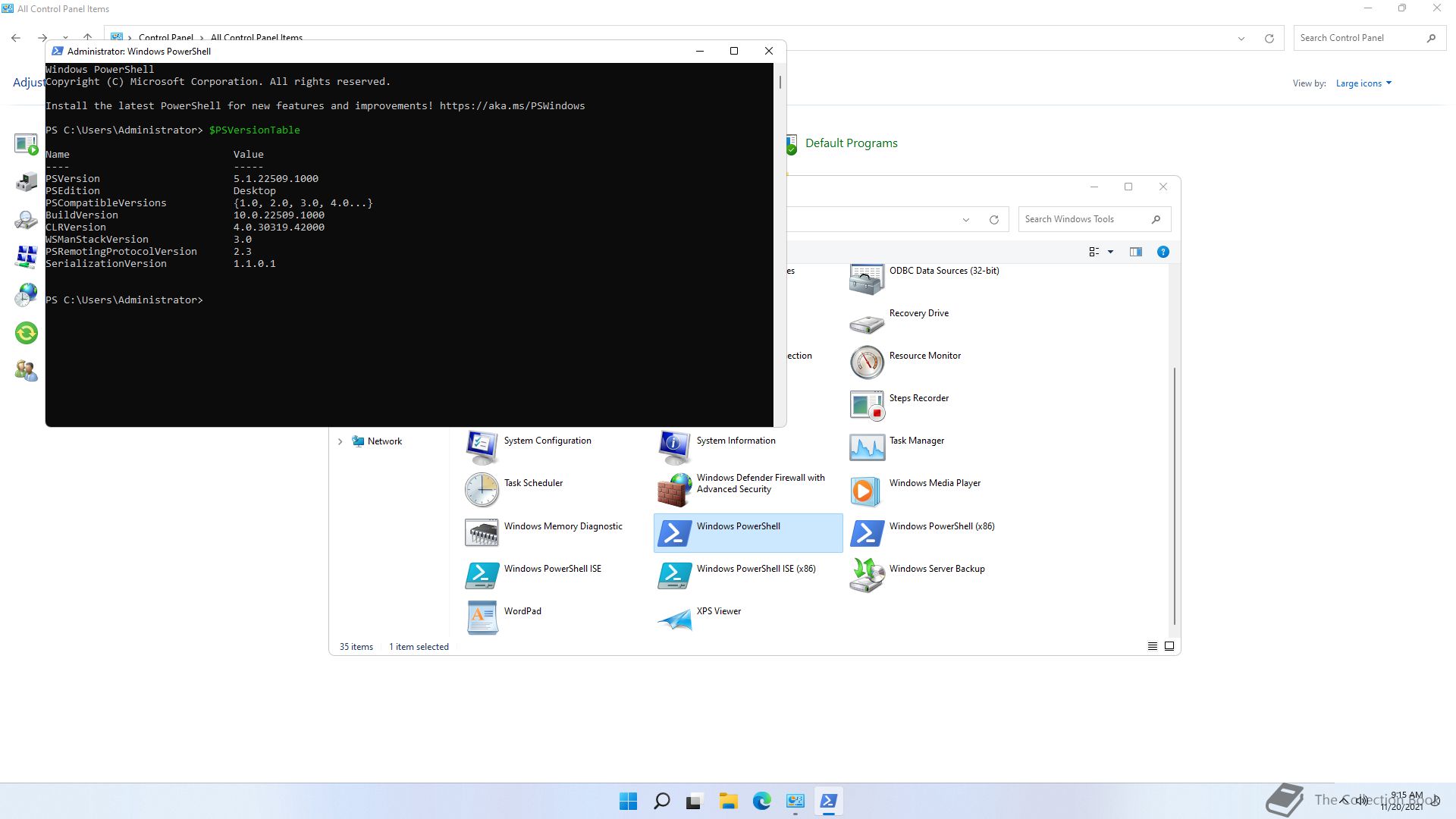
Task: Open Windows Tools address bar history dropdown
Action: pyautogui.click(x=965, y=220)
